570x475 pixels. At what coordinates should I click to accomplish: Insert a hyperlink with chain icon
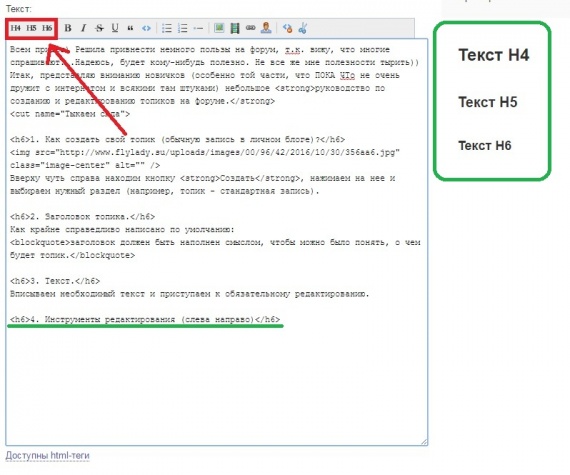[250, 28]
